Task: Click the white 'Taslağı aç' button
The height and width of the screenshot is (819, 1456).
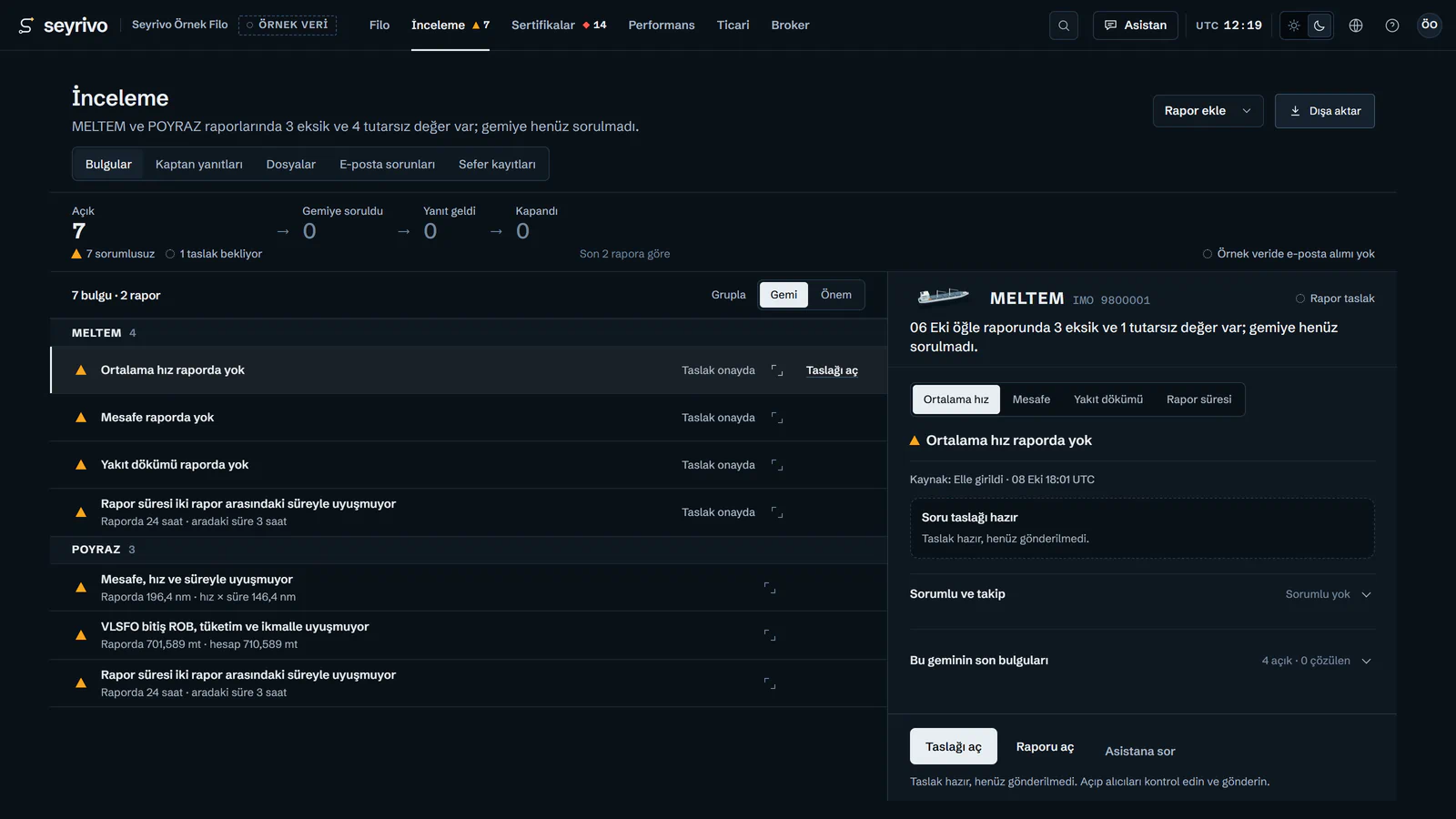Action: coord(954,746)
